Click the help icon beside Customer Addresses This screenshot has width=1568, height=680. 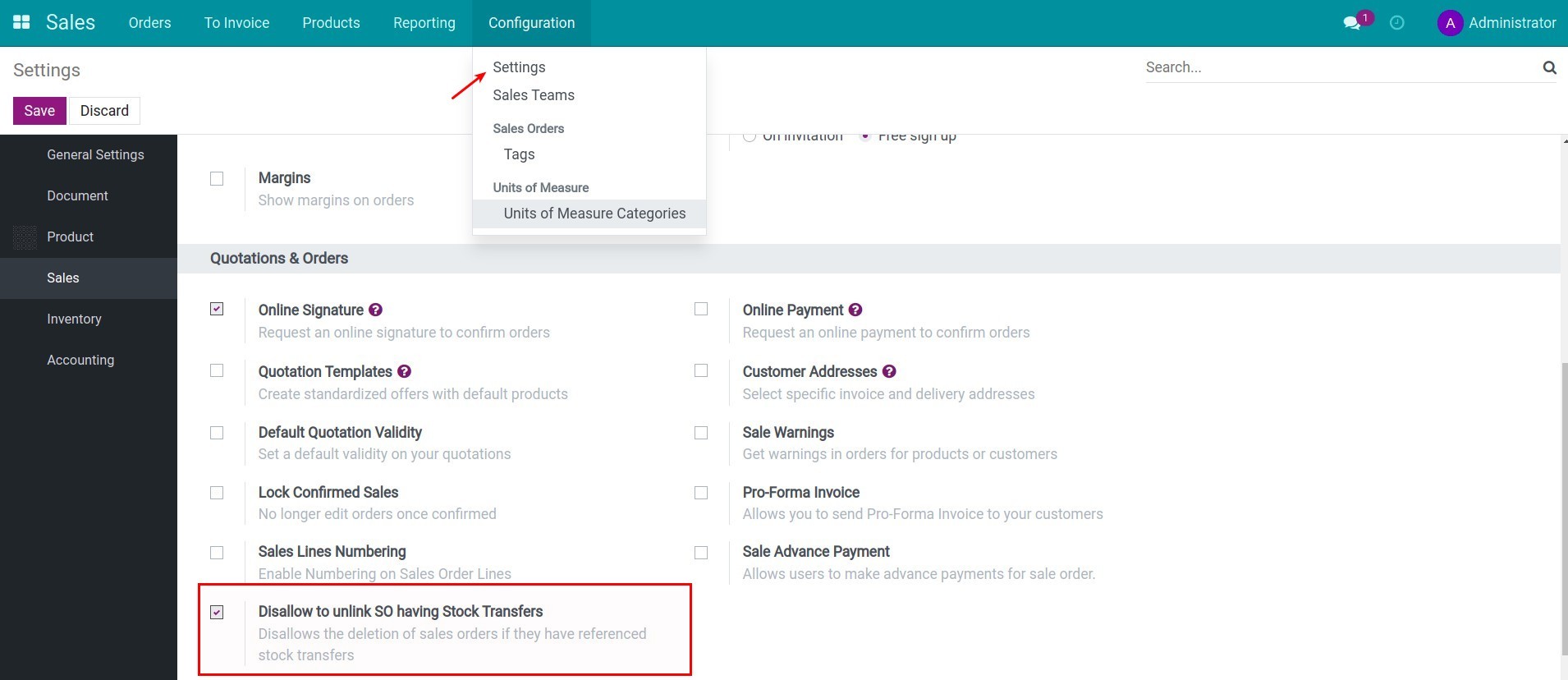click(x=890, y=371)
